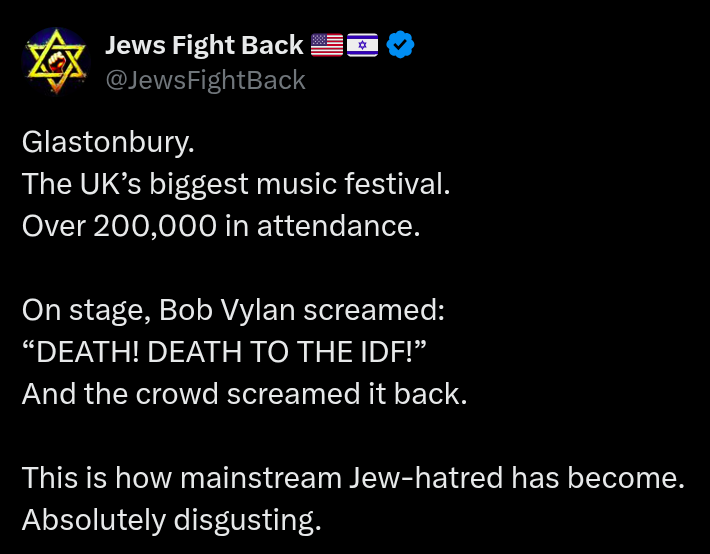Click the word "Glastonbury." in the post

(108, 142)
